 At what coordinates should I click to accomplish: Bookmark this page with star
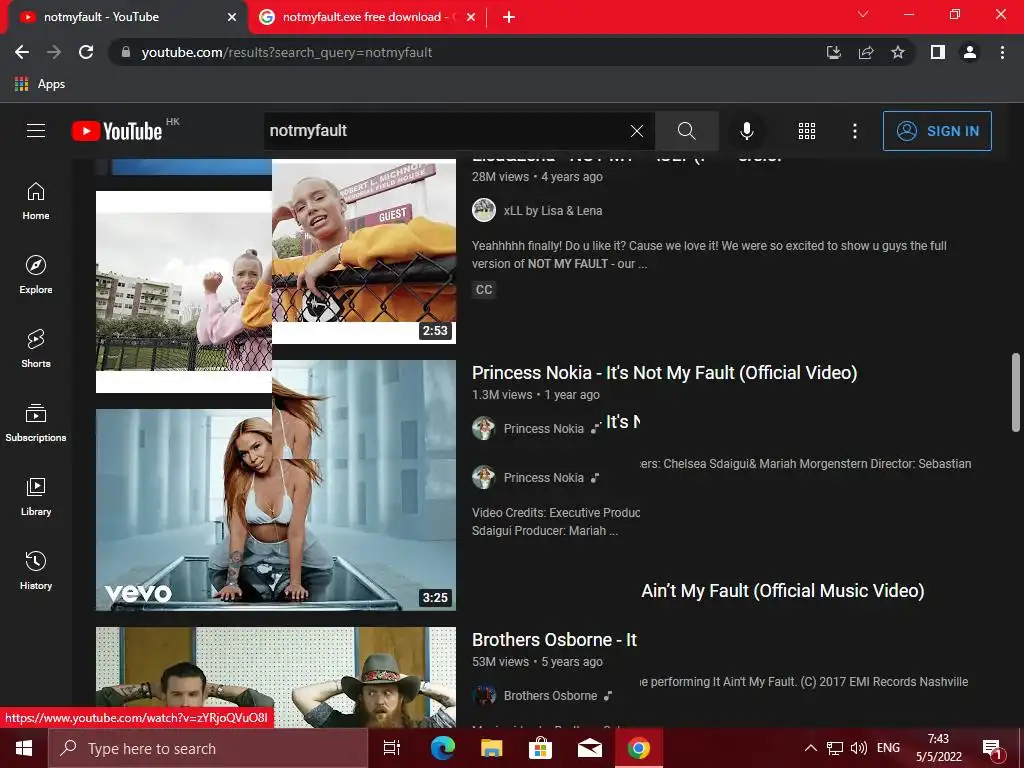[x=898, y=52]
